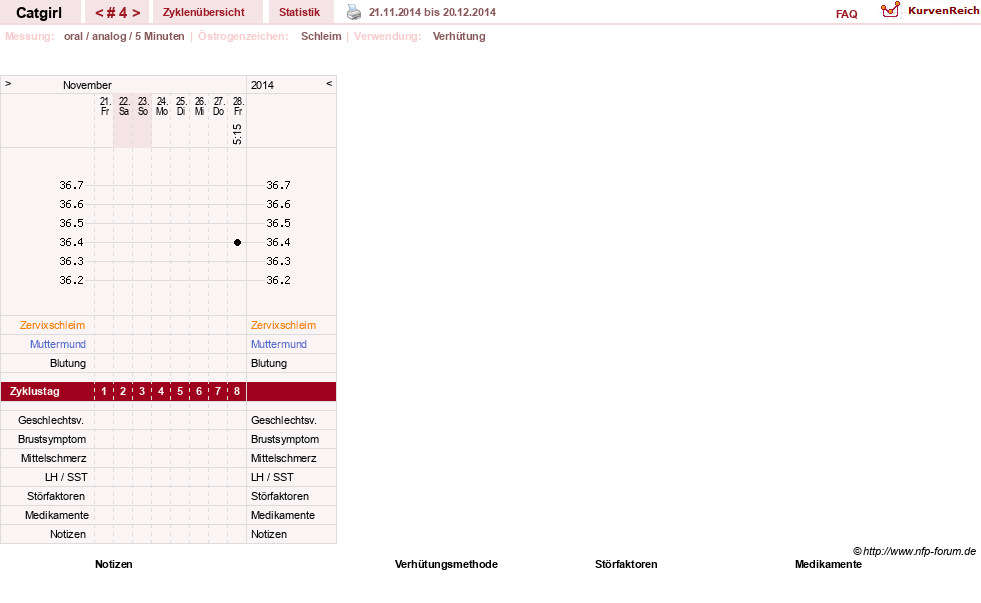Click the temperature dot at 36.4
The image size is (981, 603).
click(x=237, y=242)
